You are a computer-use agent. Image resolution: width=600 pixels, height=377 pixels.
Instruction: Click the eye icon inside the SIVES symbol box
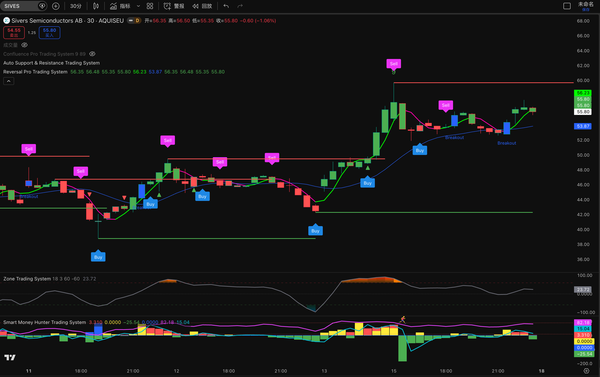click(42, 6)
